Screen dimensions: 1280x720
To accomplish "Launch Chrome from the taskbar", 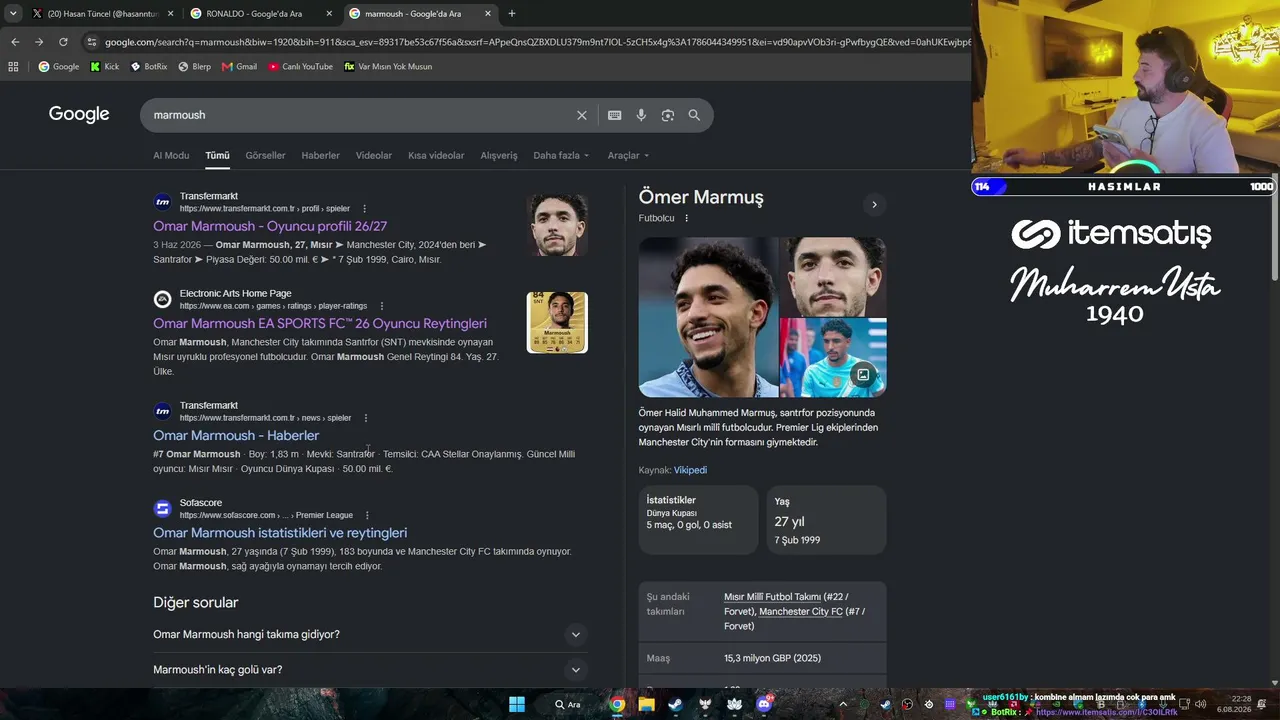I will 618,704.
